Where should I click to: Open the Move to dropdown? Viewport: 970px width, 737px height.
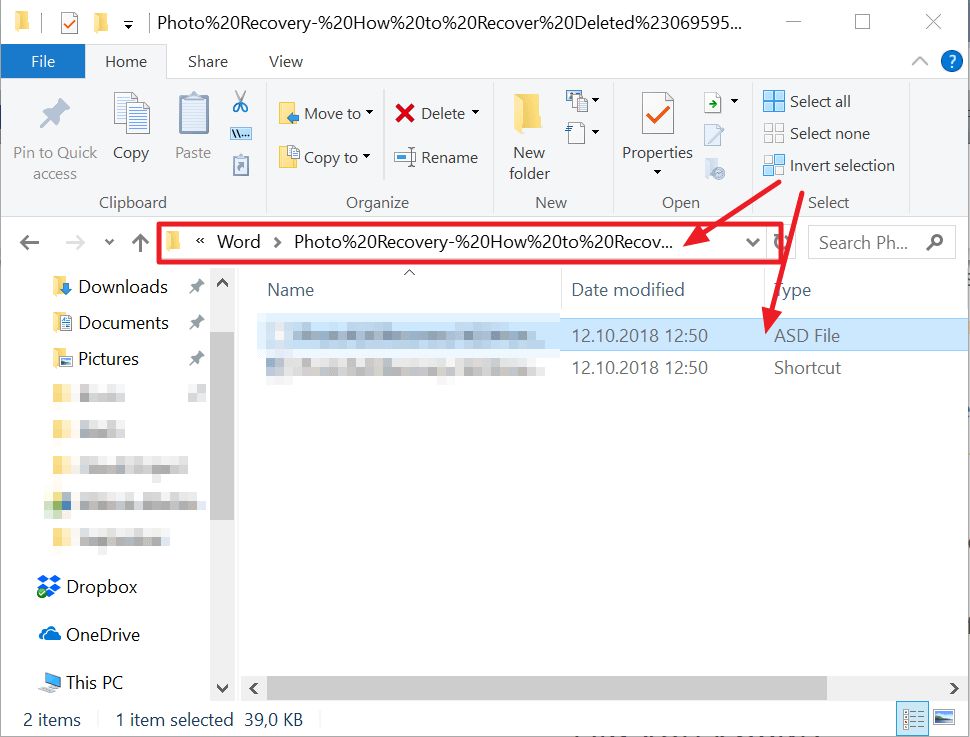325,114
